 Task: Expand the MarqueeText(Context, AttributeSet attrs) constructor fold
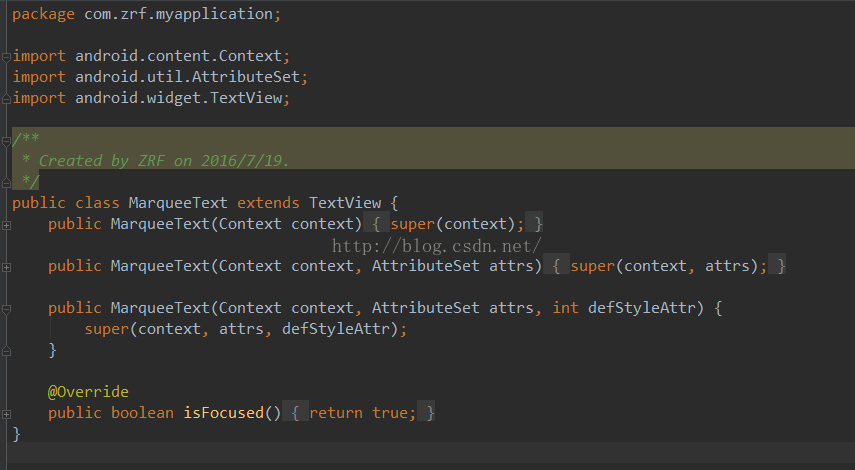(6, 267)
